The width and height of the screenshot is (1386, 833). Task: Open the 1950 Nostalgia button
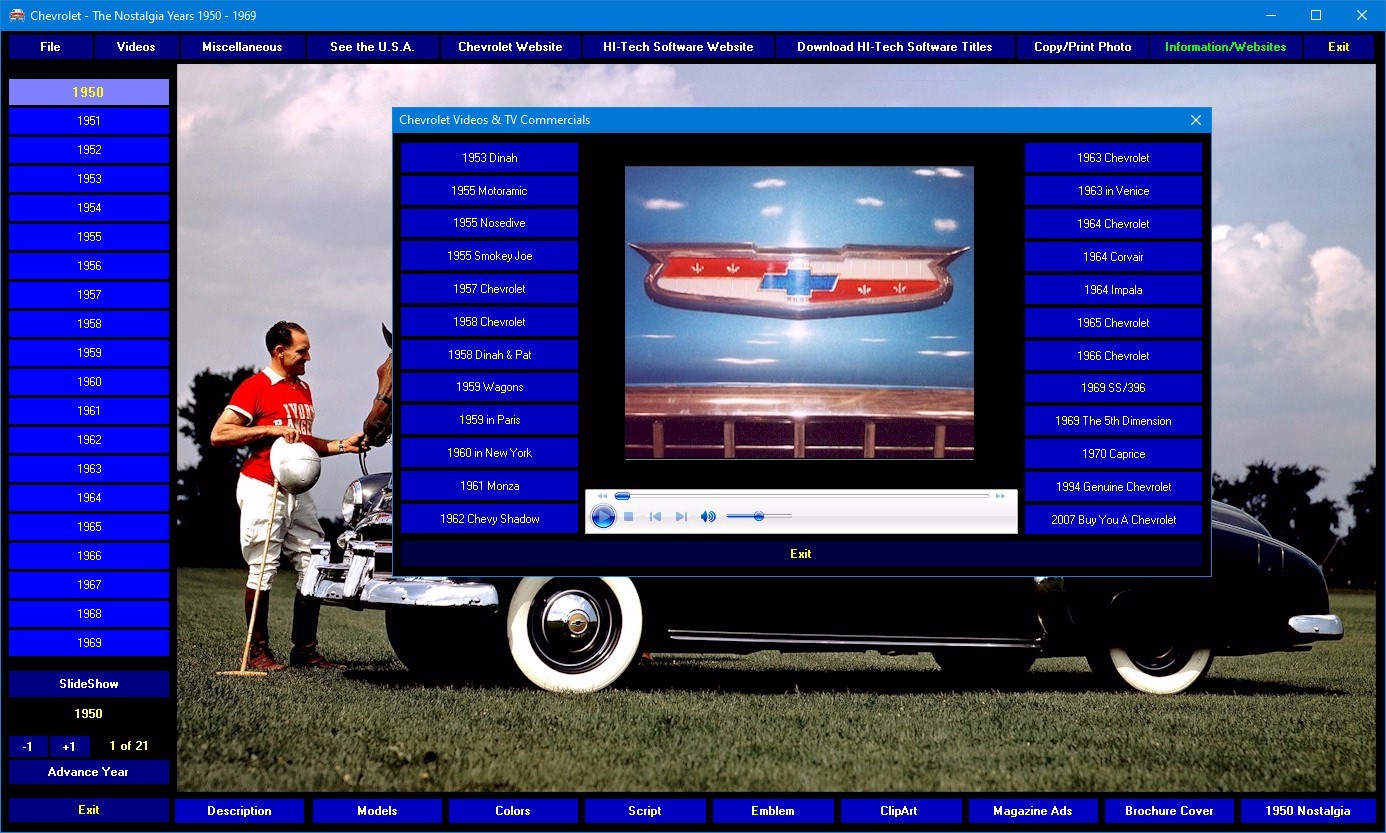tap(1307, 811)
